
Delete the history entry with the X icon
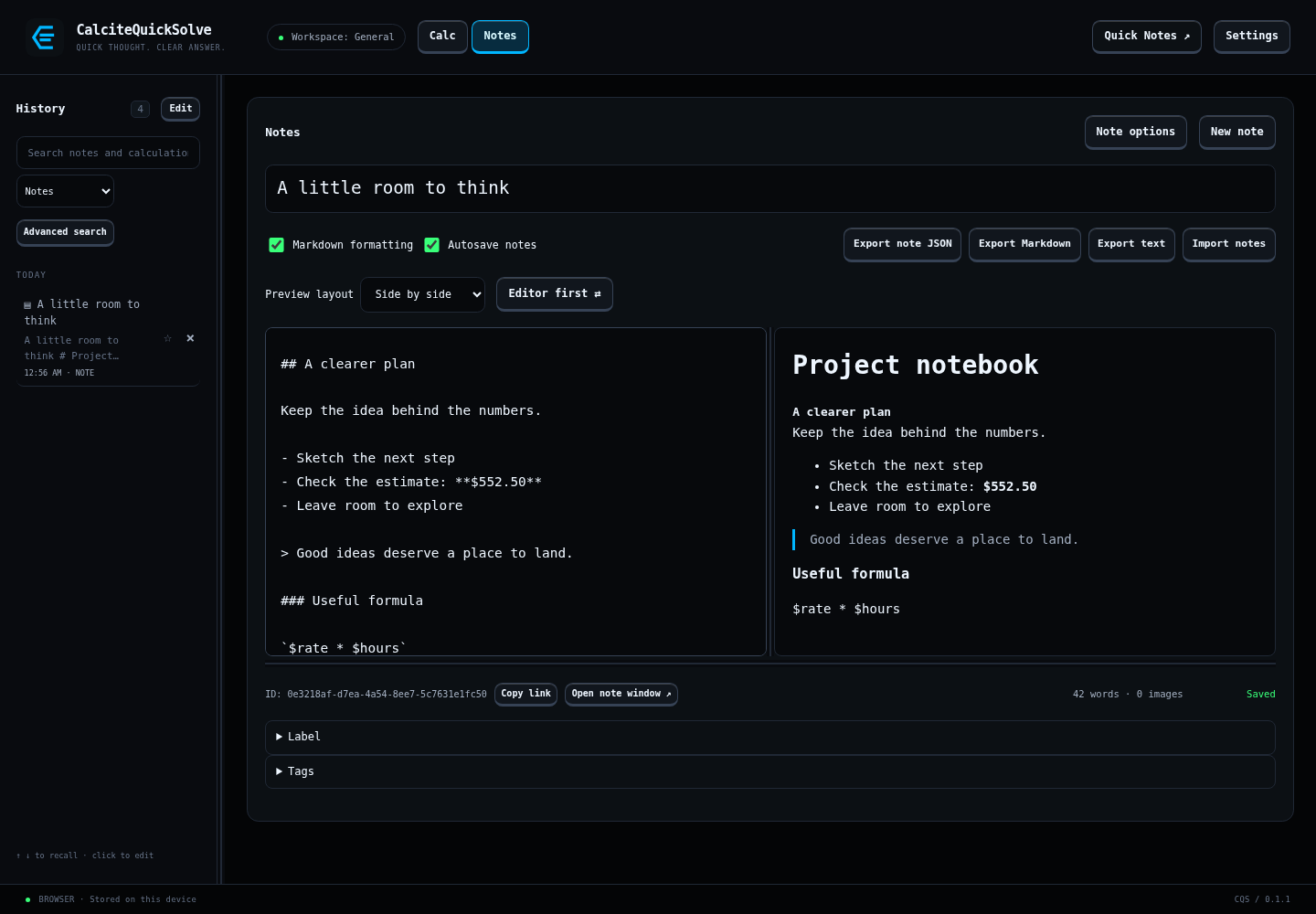[x=190, y=338]
